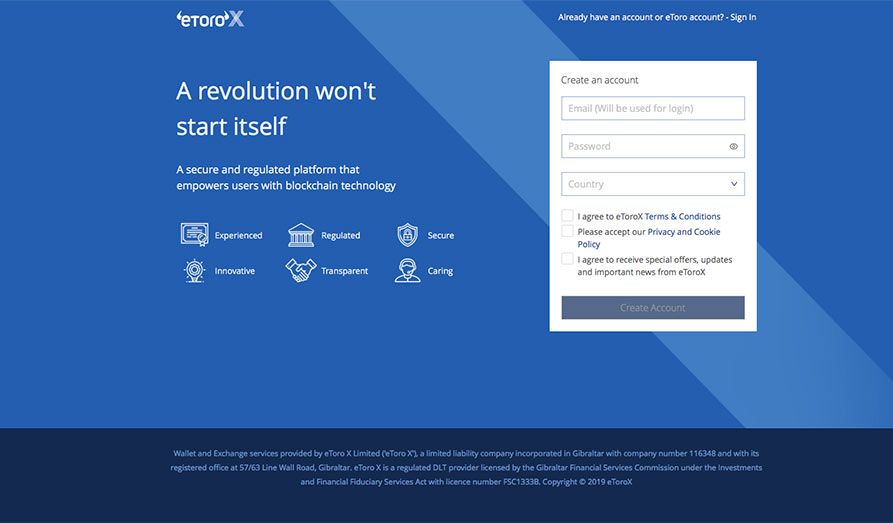Click the Email input field
This screenshot has height=523, width=893.
[x=653, y=108]
